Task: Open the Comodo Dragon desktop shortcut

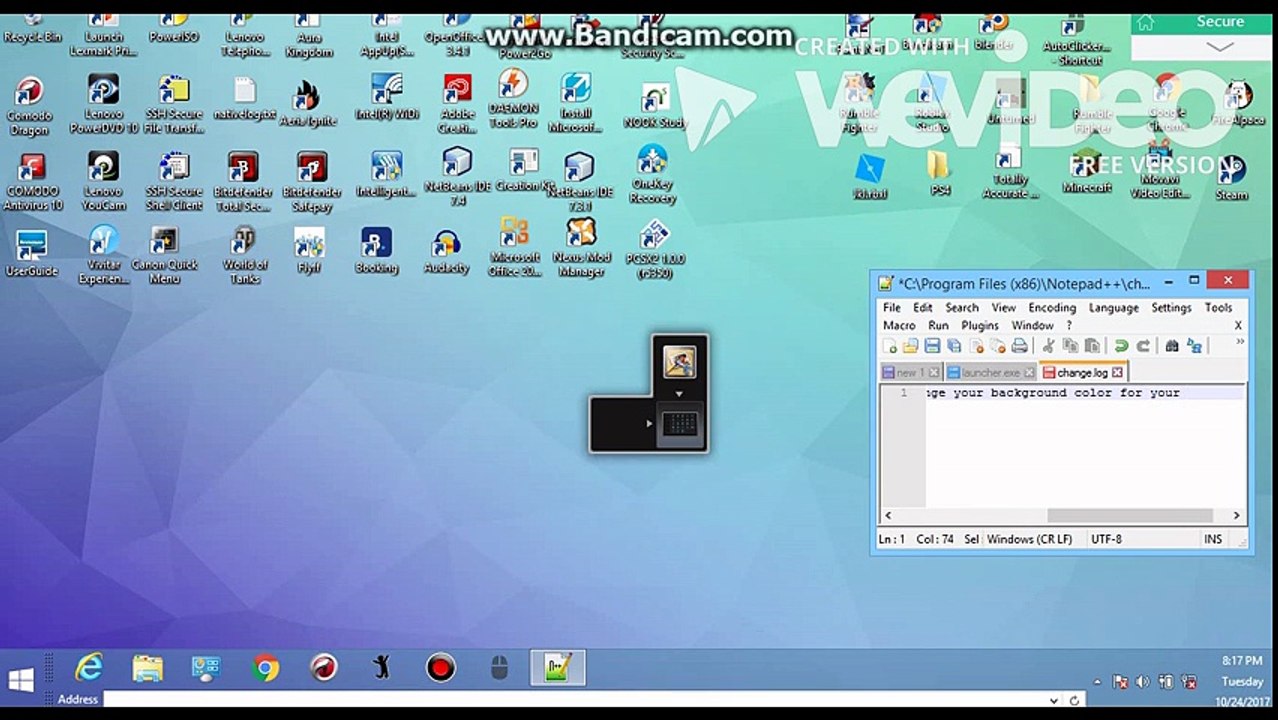Action: pyautogui.click(x=29, y=105)
